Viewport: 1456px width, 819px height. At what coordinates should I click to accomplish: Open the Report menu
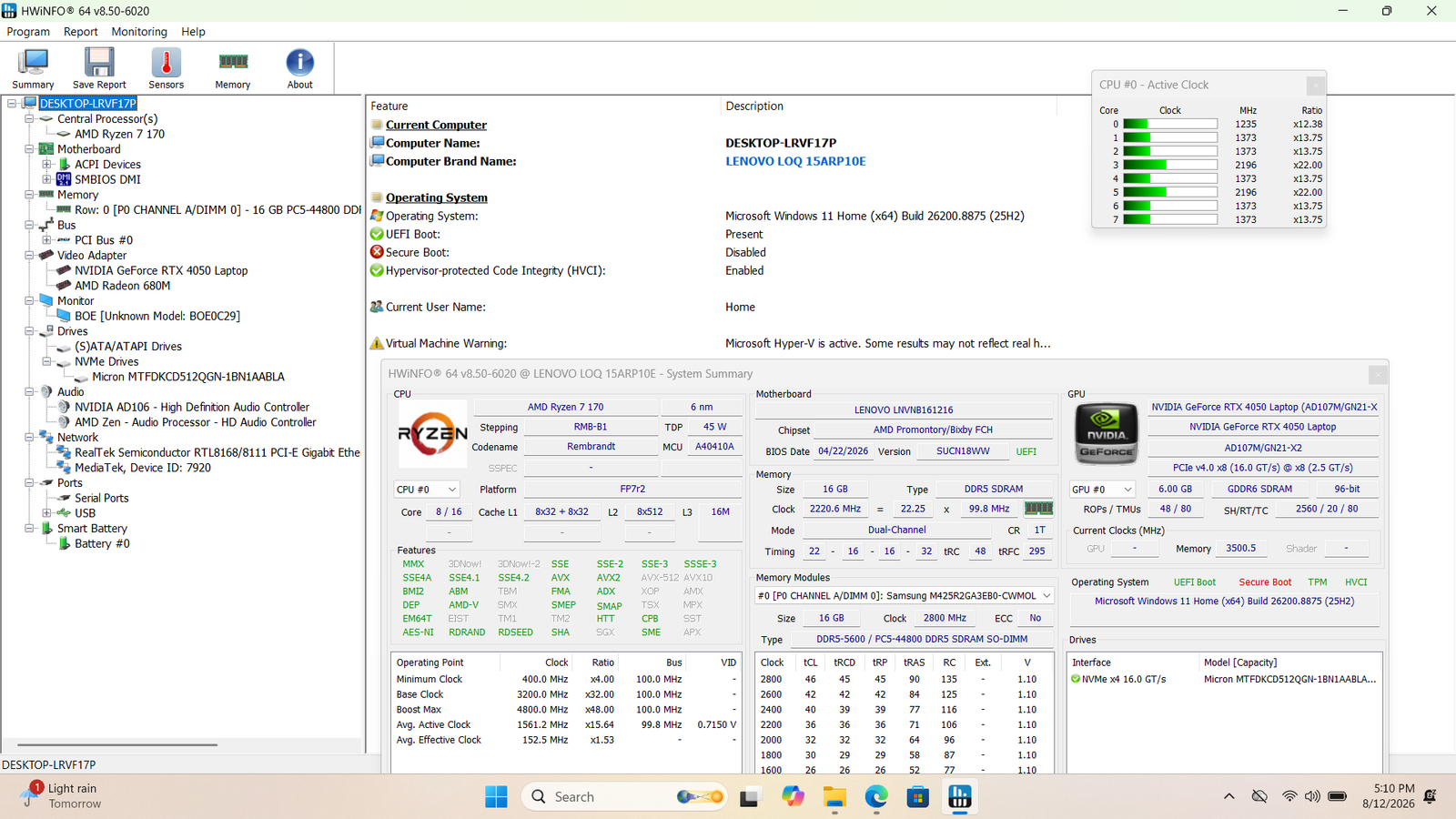tap(81, 32)
